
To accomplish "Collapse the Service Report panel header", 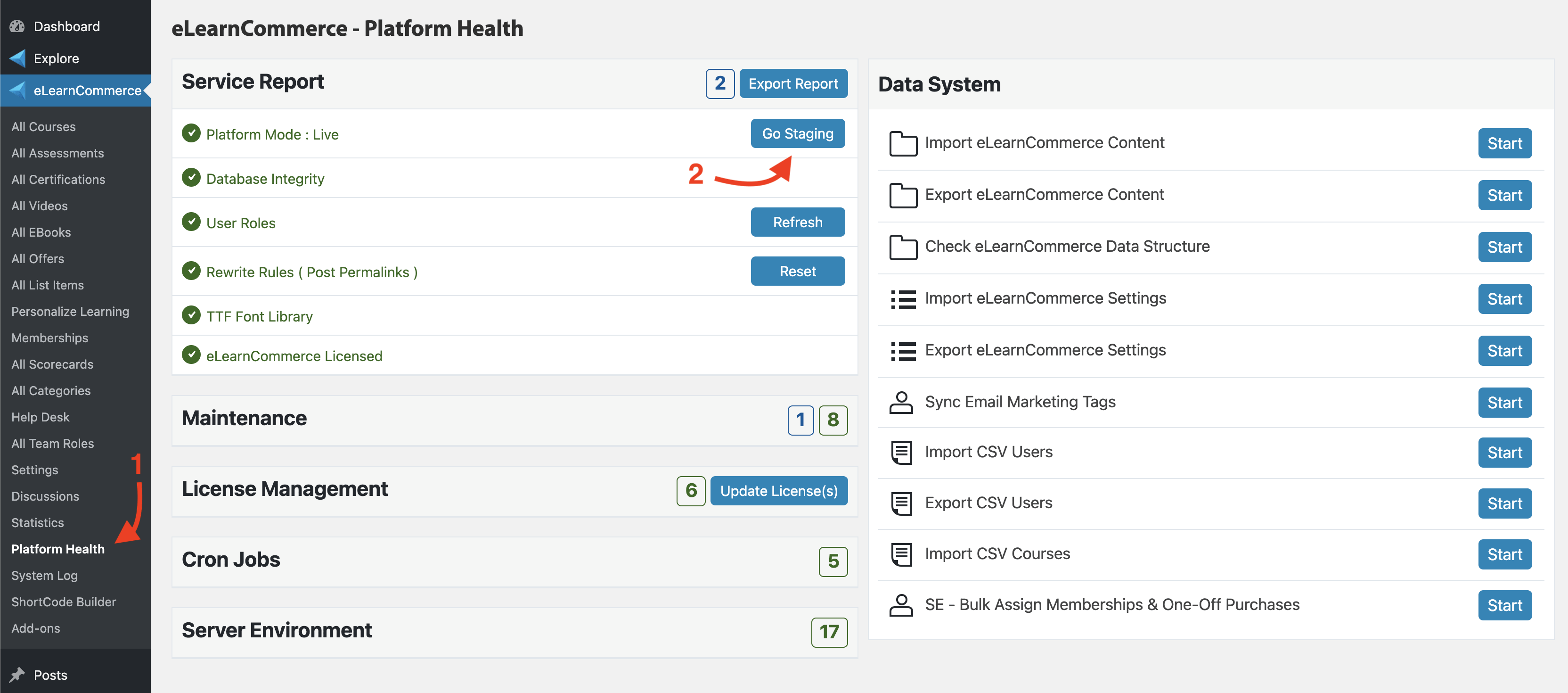I will click(514, 84).
